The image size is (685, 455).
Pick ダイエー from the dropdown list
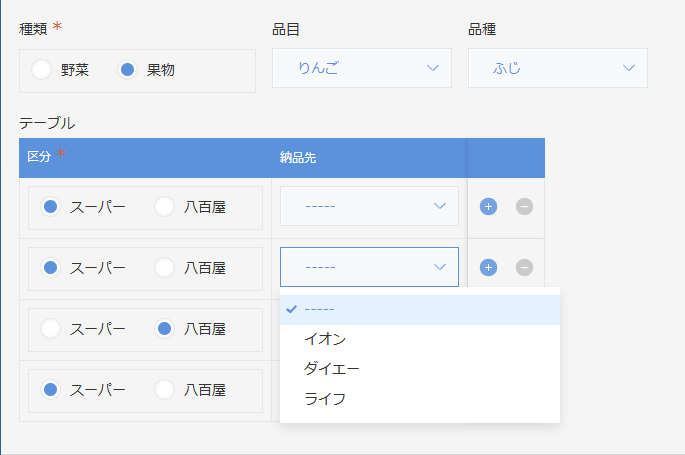[331, 369]
